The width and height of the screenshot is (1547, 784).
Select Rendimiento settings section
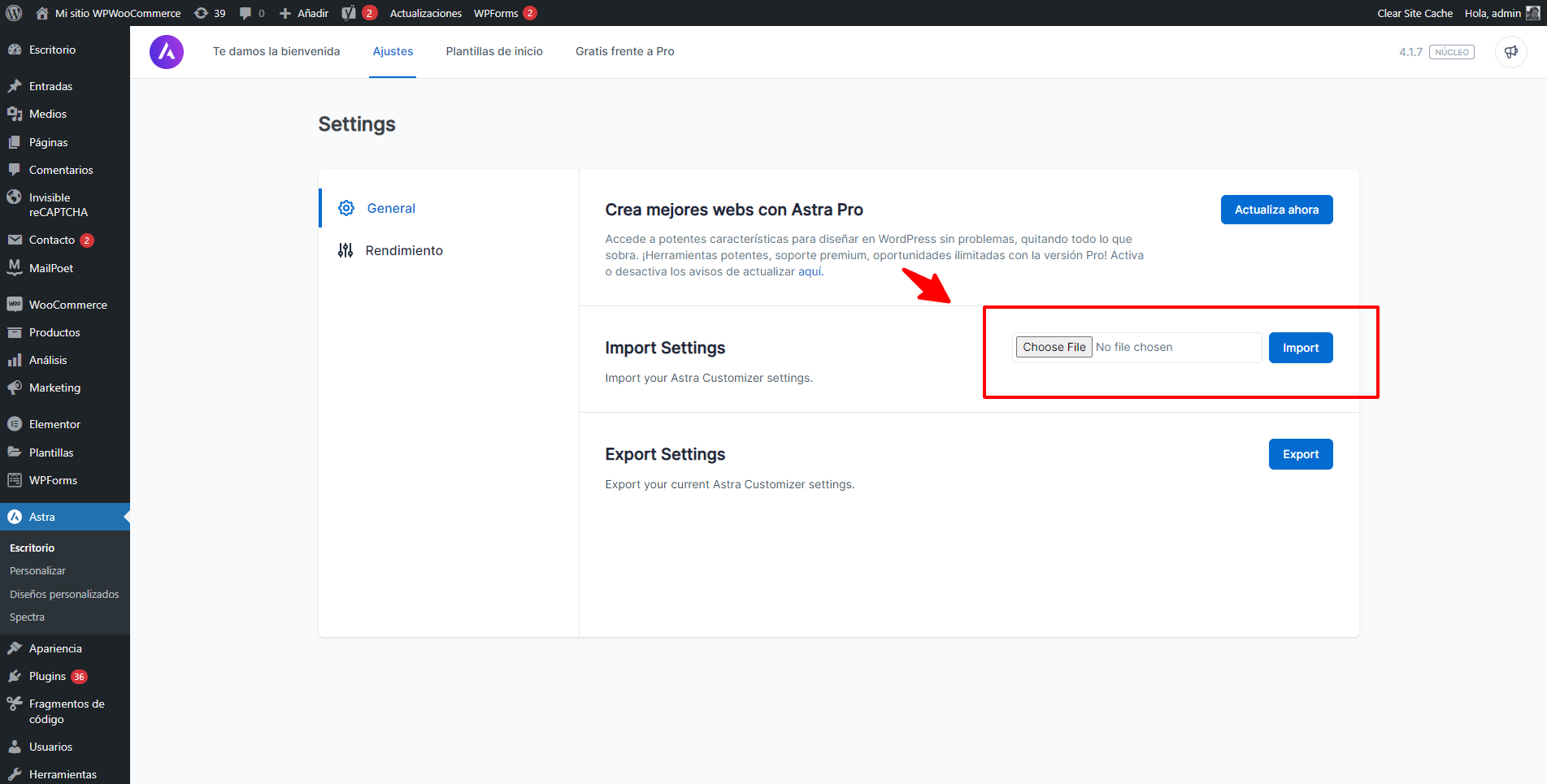tap(449, 250)
